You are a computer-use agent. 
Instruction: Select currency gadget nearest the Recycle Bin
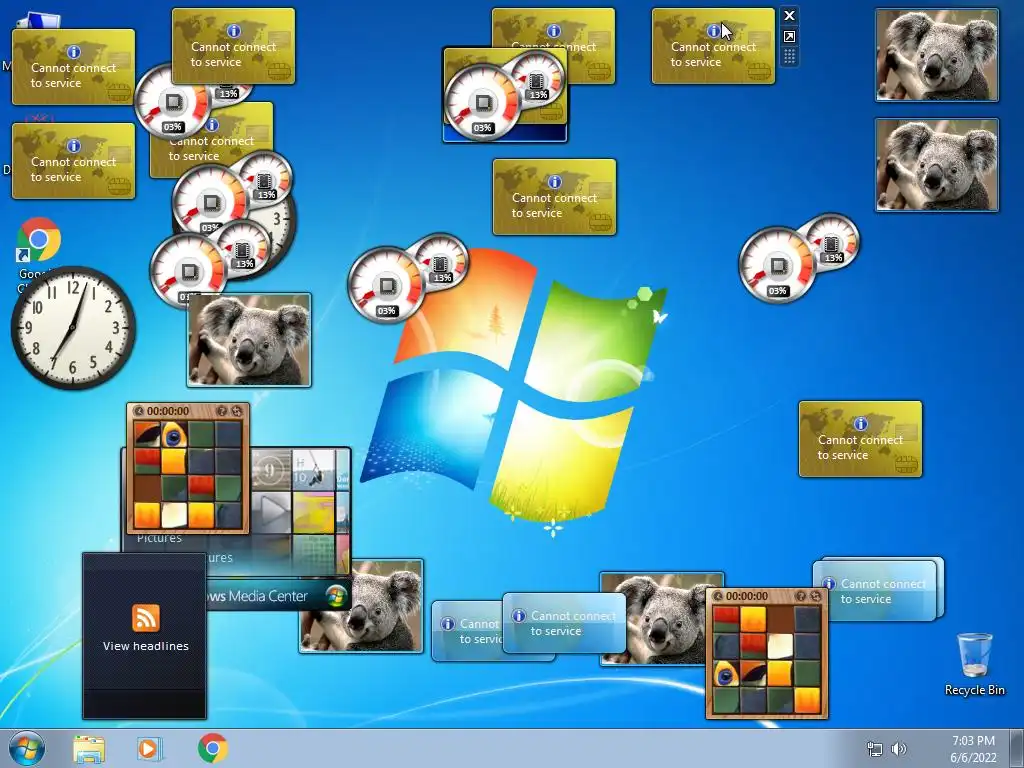(860, 439)
